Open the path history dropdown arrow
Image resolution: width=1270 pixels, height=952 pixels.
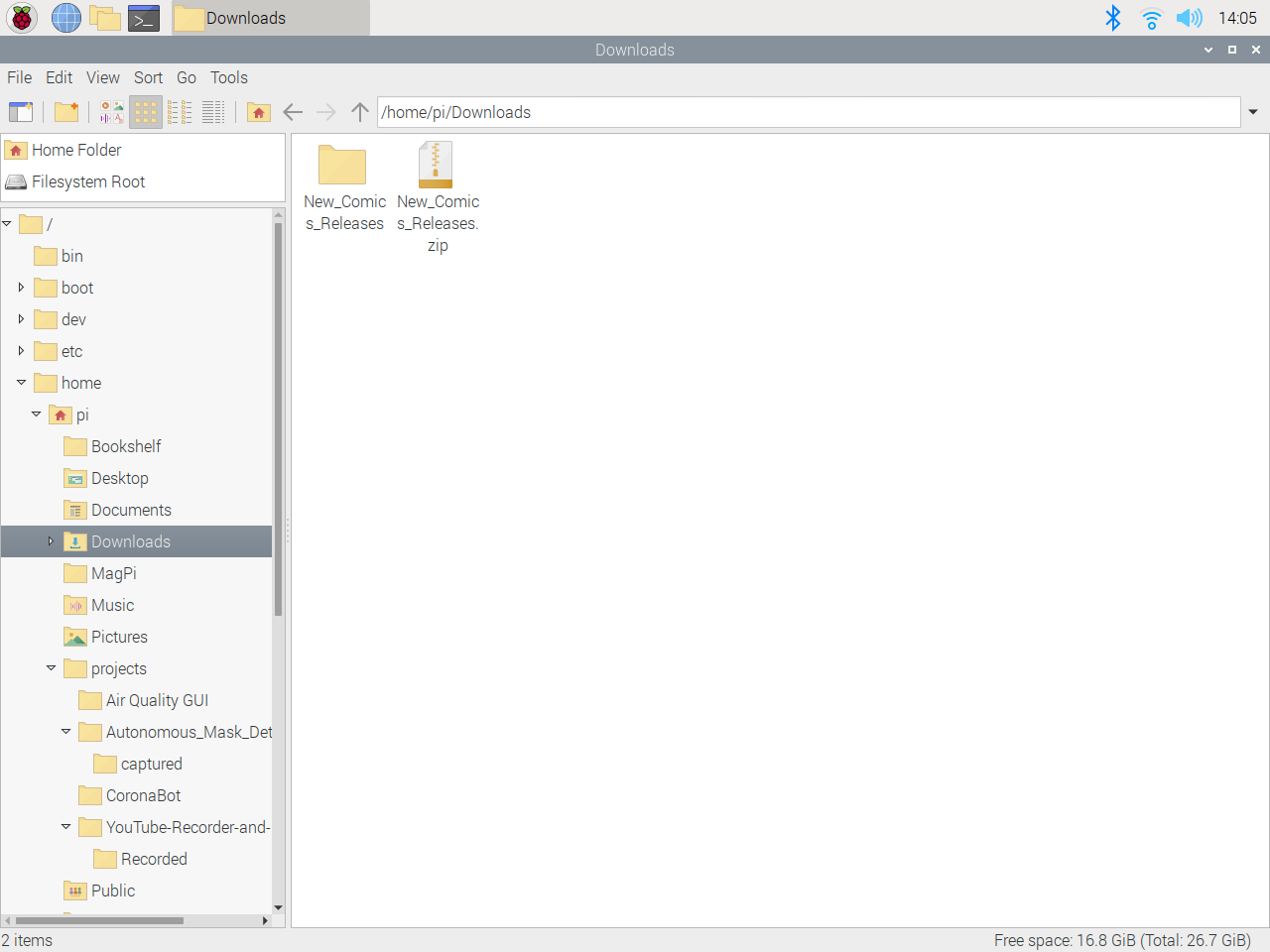tap(1253, 112)
